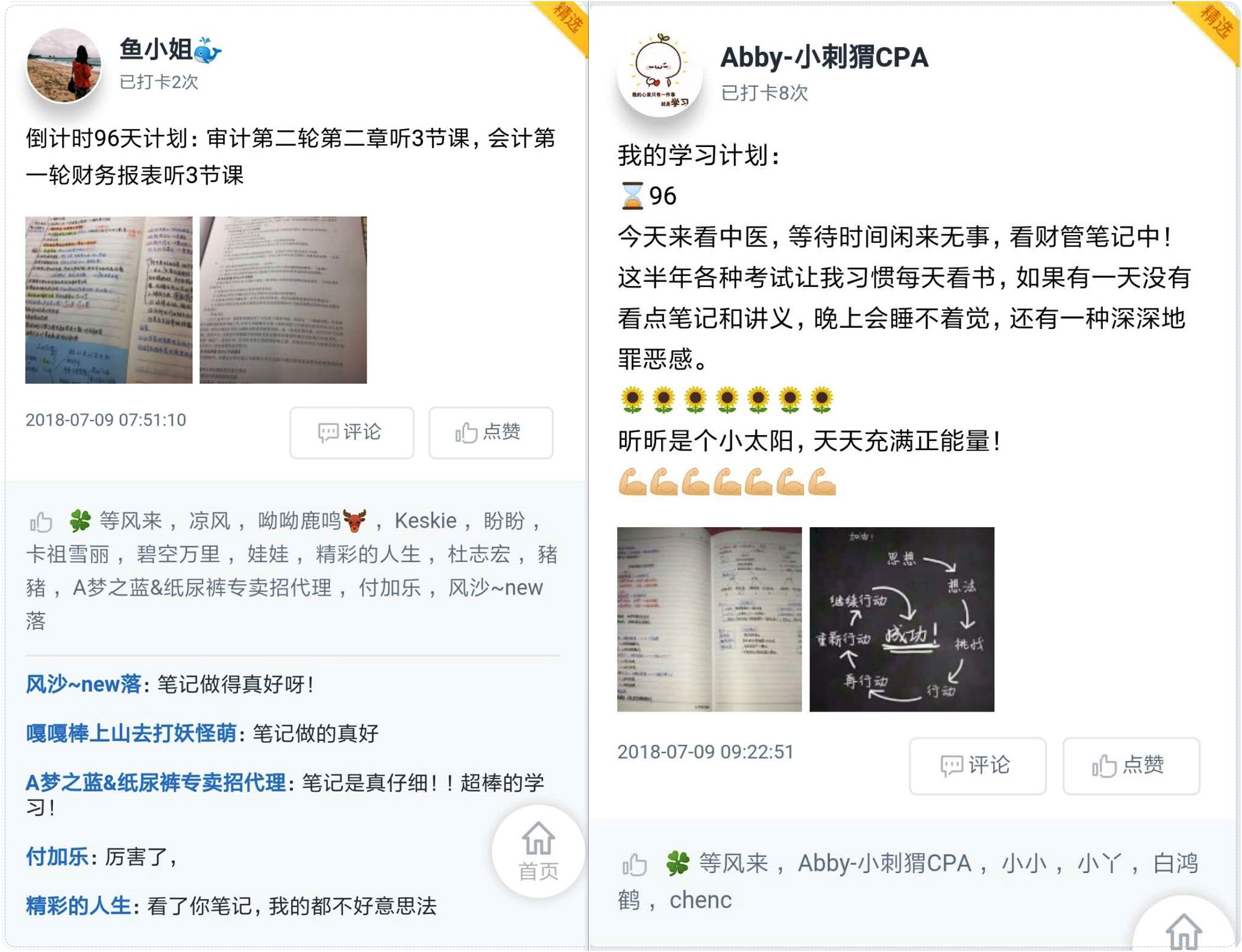Click the thumbs-up icon in left likes list
1242x952 pixels.
(41, 521)
